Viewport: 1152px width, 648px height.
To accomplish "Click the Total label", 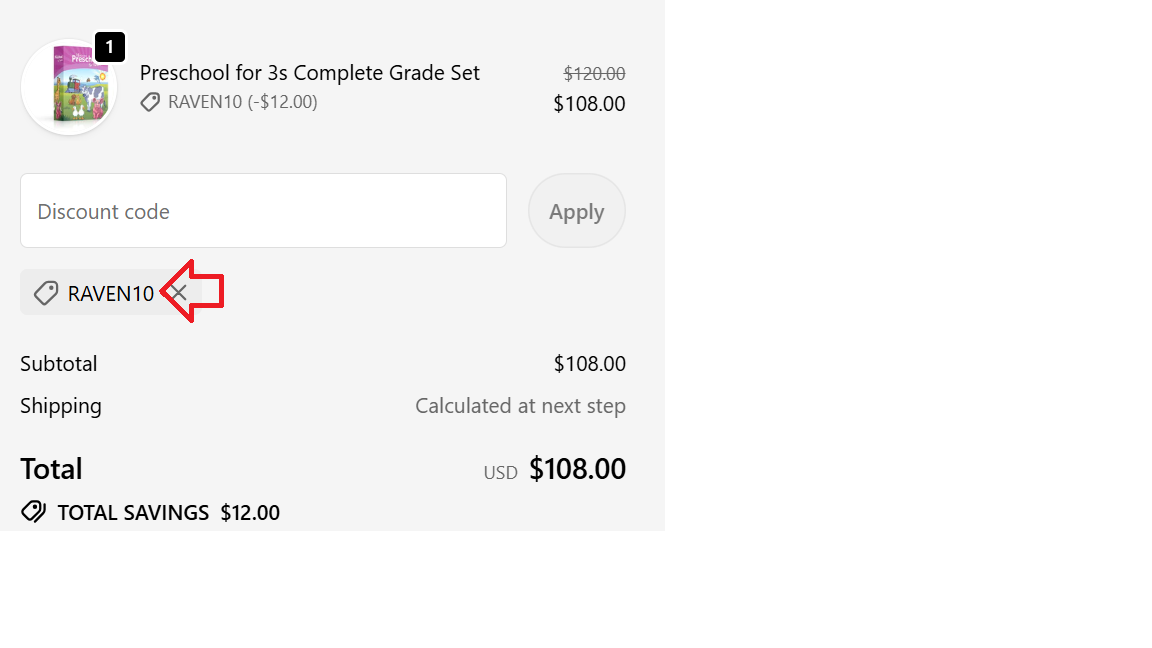I will (x=51, y=468).
